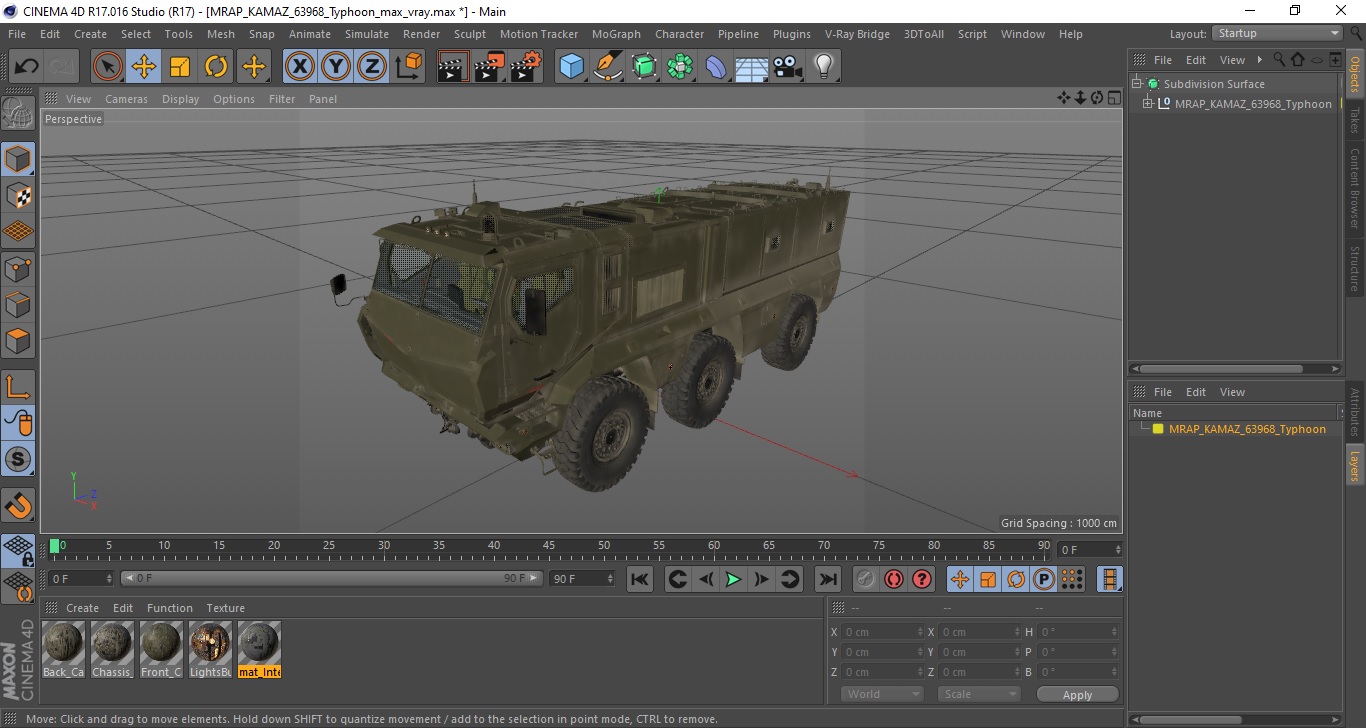Toggle Rotation keyframe recording
Viewport: 1366px width, 728px height.
[x=1015, y=579]
